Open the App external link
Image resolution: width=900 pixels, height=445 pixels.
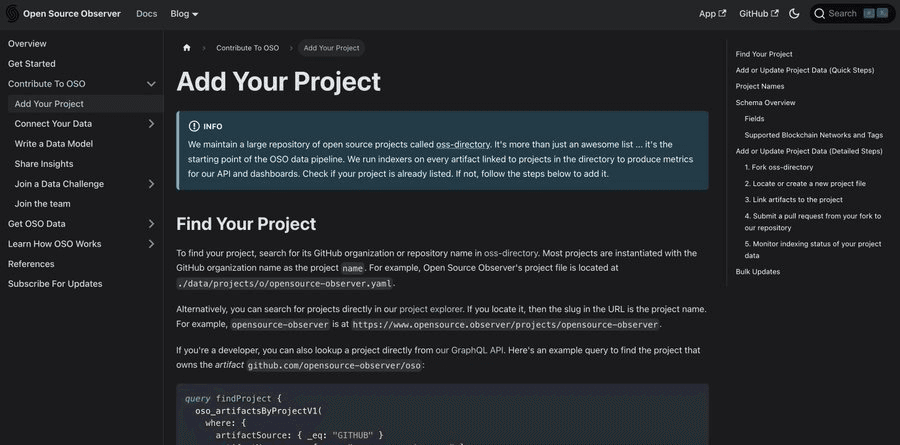point(712,14)
